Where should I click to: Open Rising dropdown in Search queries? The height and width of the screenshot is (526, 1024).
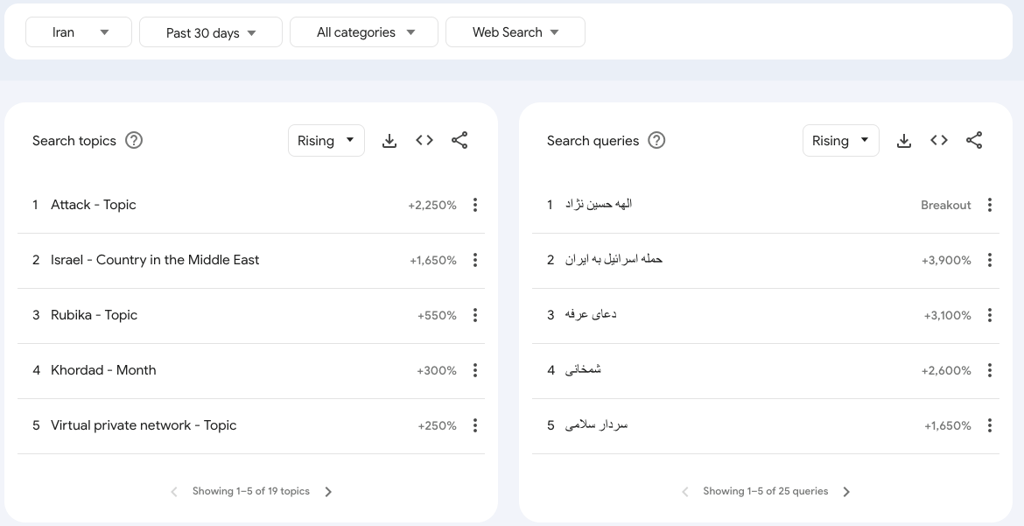[841, 140]
